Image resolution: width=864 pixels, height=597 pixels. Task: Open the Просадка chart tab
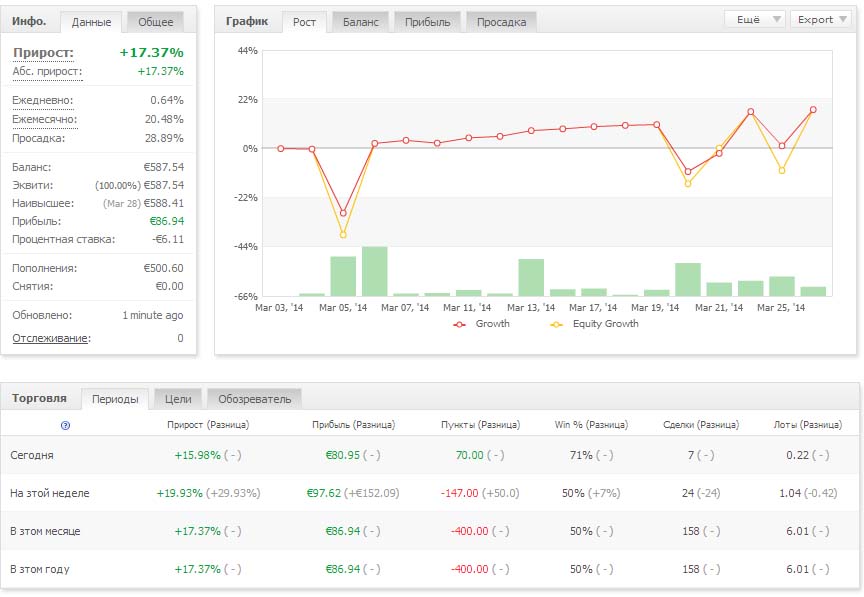501,22
